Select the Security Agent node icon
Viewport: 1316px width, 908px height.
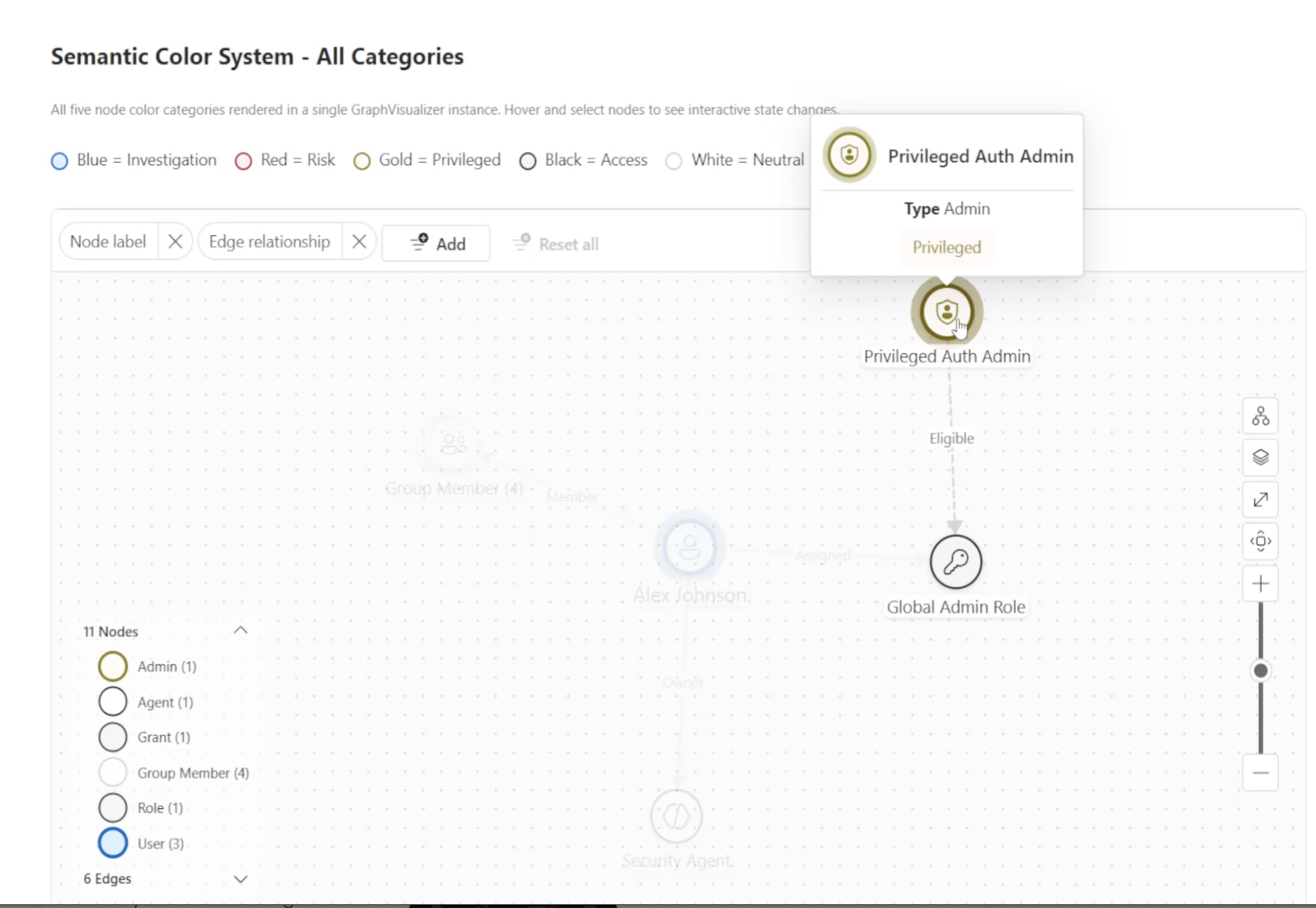pos(676,816)
